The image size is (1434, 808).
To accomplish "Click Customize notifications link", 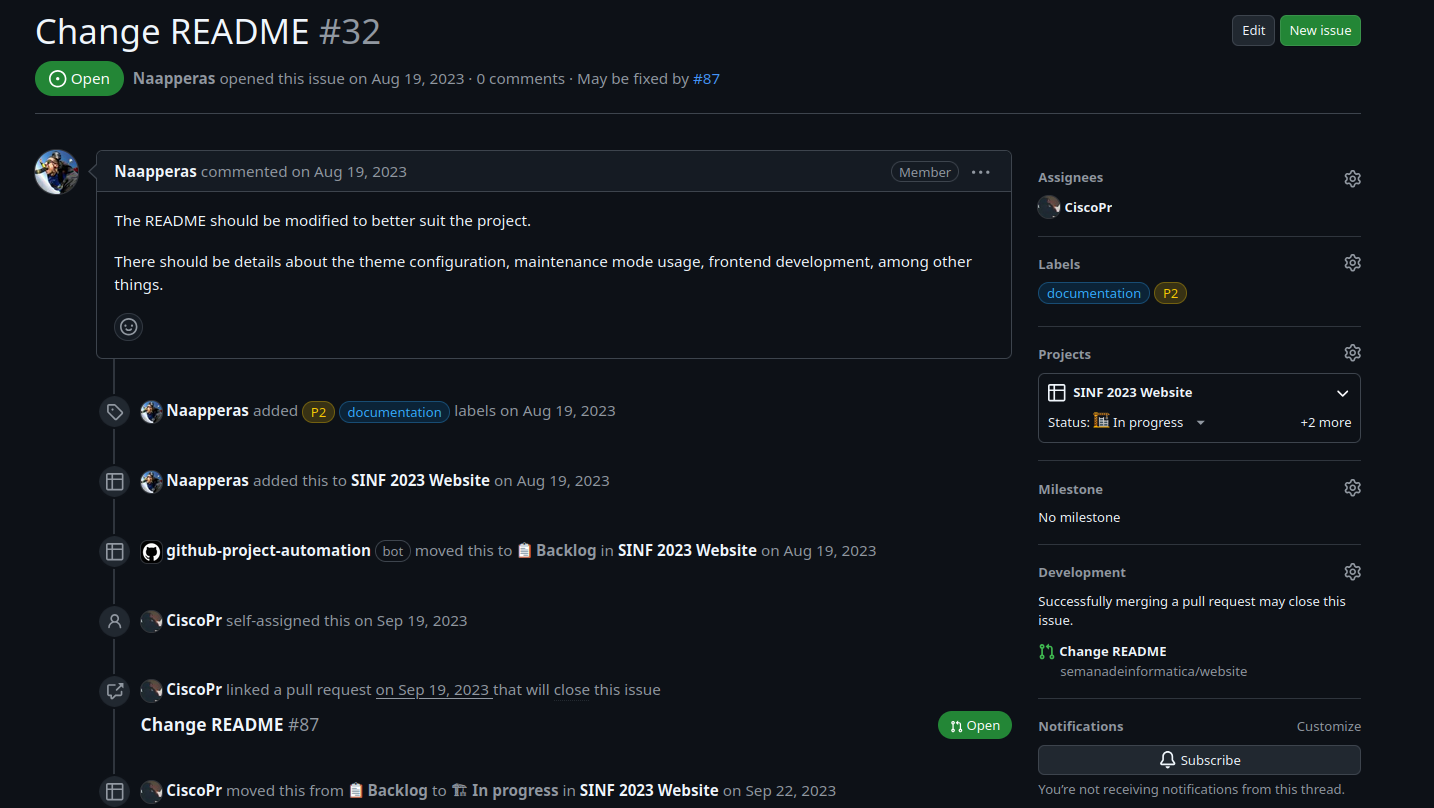I will point(1328,727).
